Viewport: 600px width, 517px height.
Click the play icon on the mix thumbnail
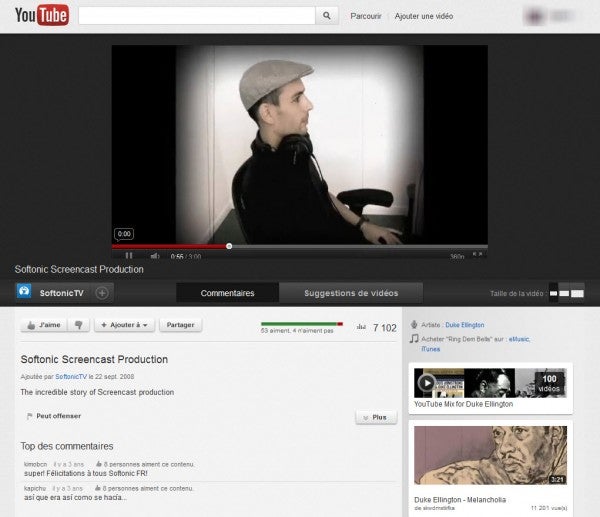point(427,383)
